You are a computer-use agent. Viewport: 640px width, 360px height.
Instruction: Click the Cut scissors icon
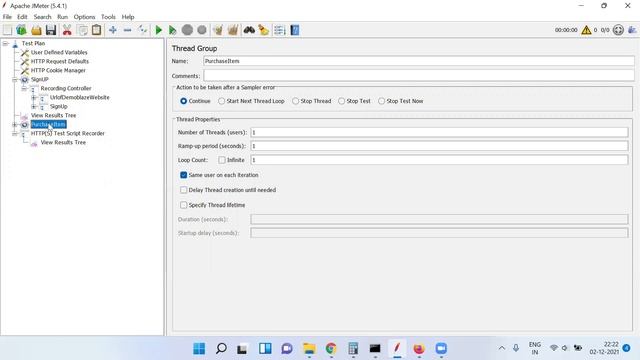(x=67, y=30)
